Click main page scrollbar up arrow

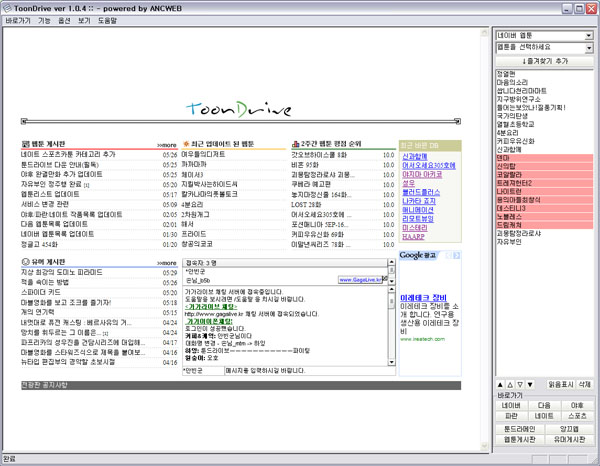coord(484,33)
